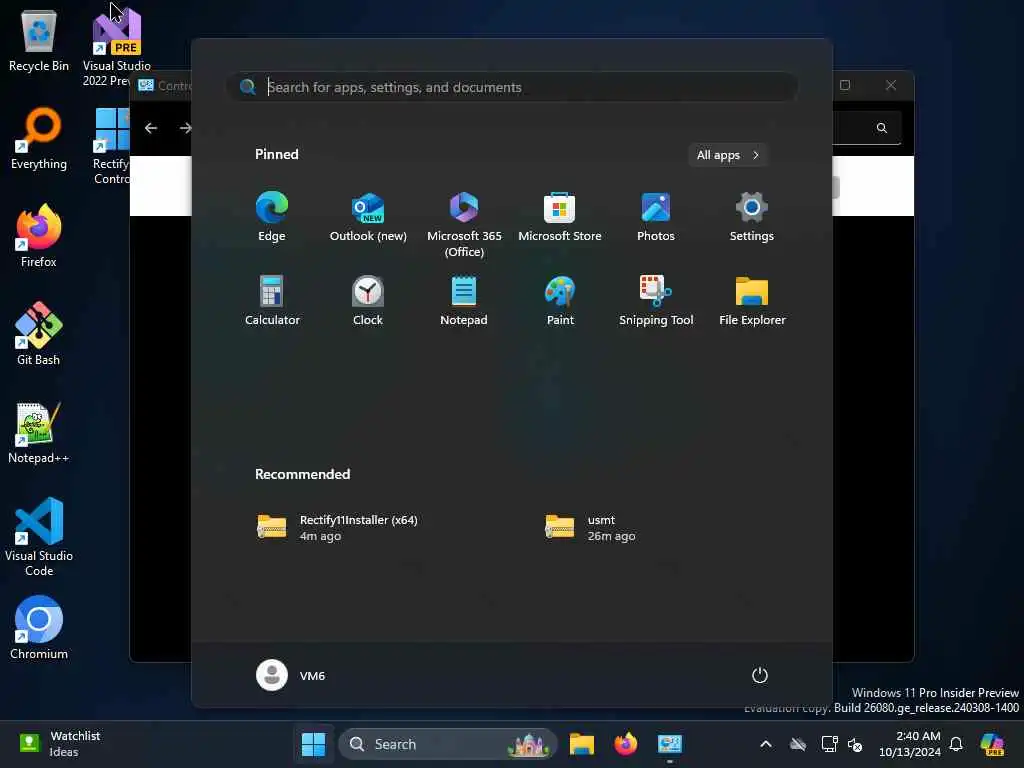
Task: Select the Chromium desktop shortcut
Action: 39,628
